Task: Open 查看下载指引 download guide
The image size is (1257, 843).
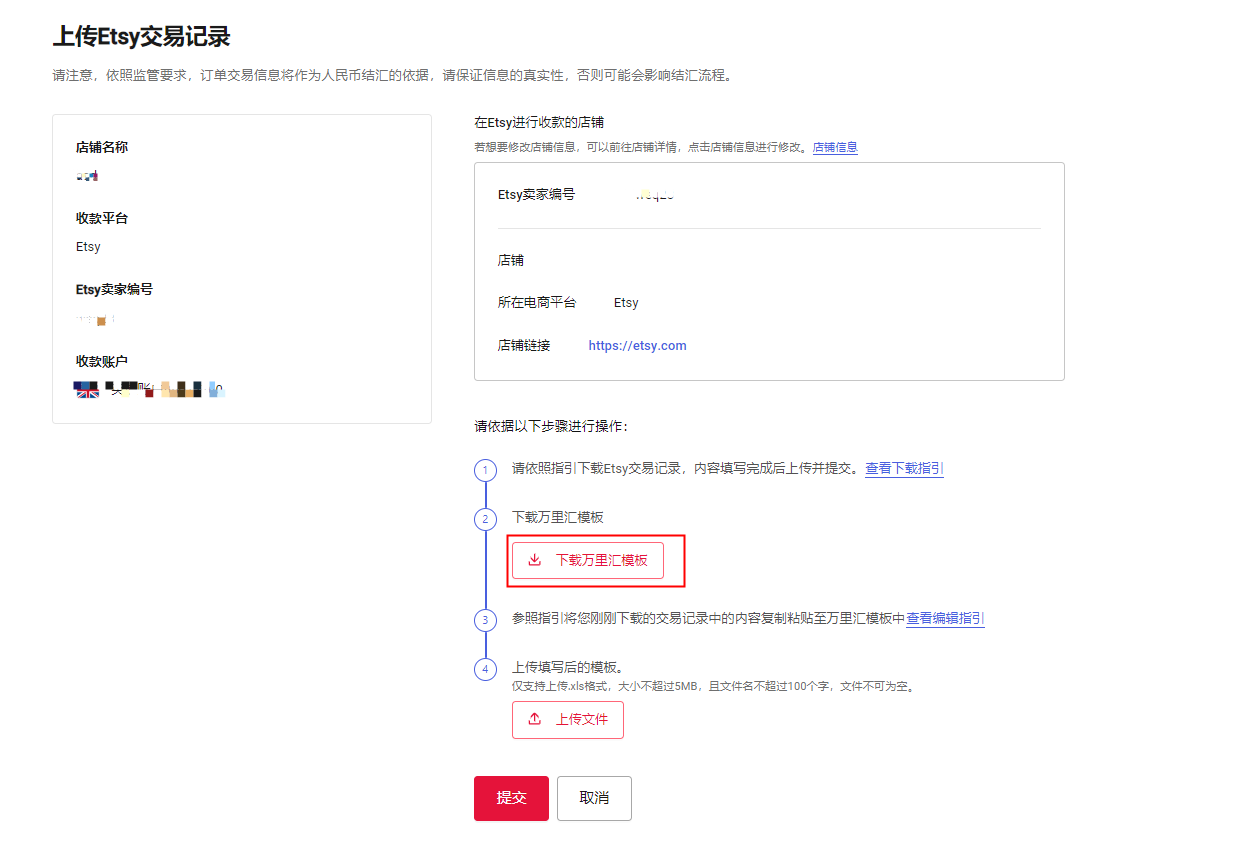Action: 903,467
